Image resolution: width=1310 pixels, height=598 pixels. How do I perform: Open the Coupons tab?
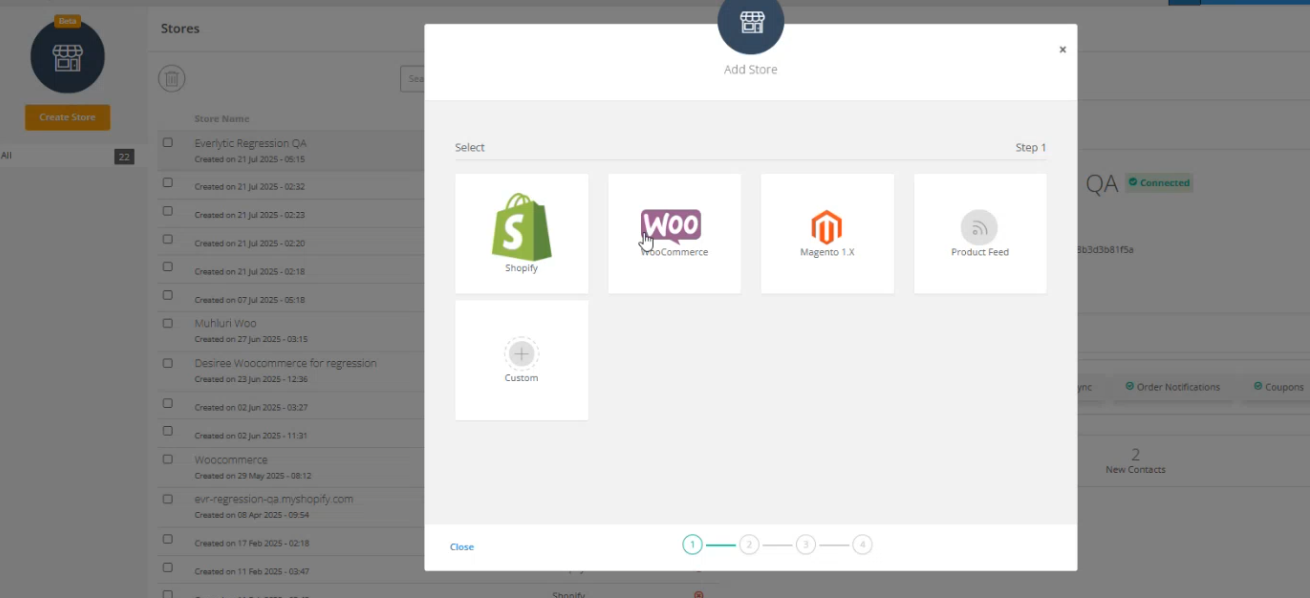pyautogui.click(x=1277, y=387)
